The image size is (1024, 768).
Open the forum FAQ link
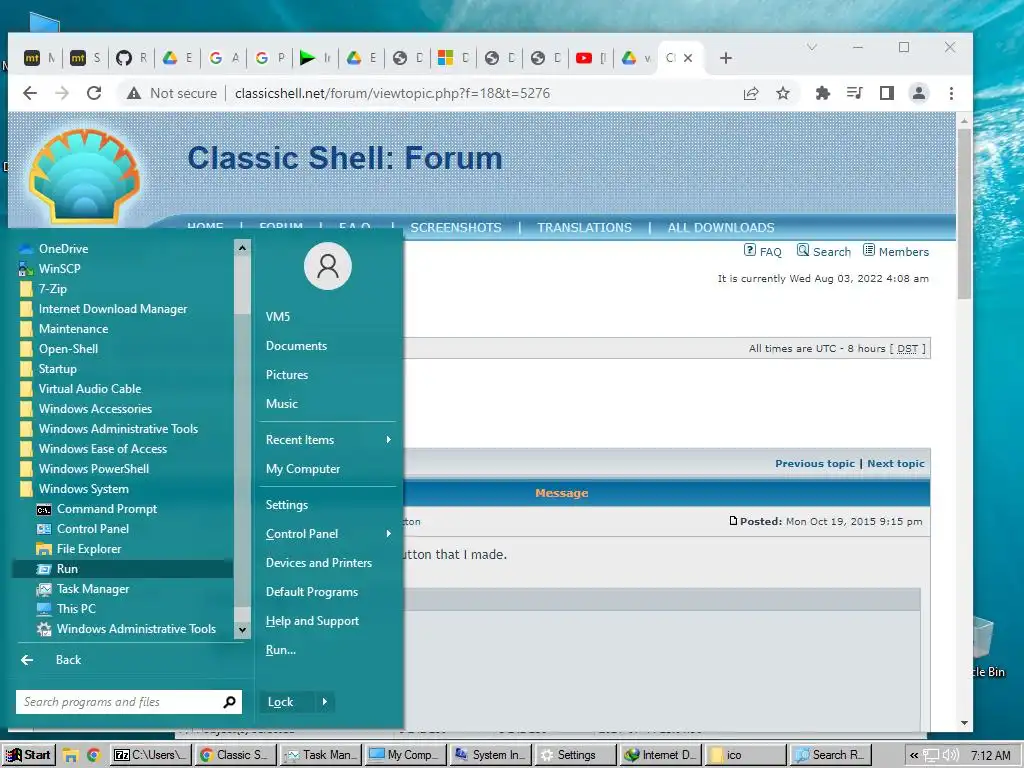[x=763, y=251]
